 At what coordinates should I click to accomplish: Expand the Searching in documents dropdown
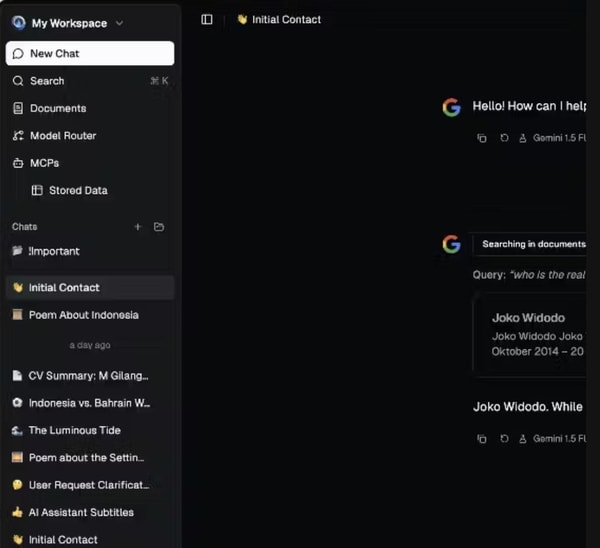530,244
